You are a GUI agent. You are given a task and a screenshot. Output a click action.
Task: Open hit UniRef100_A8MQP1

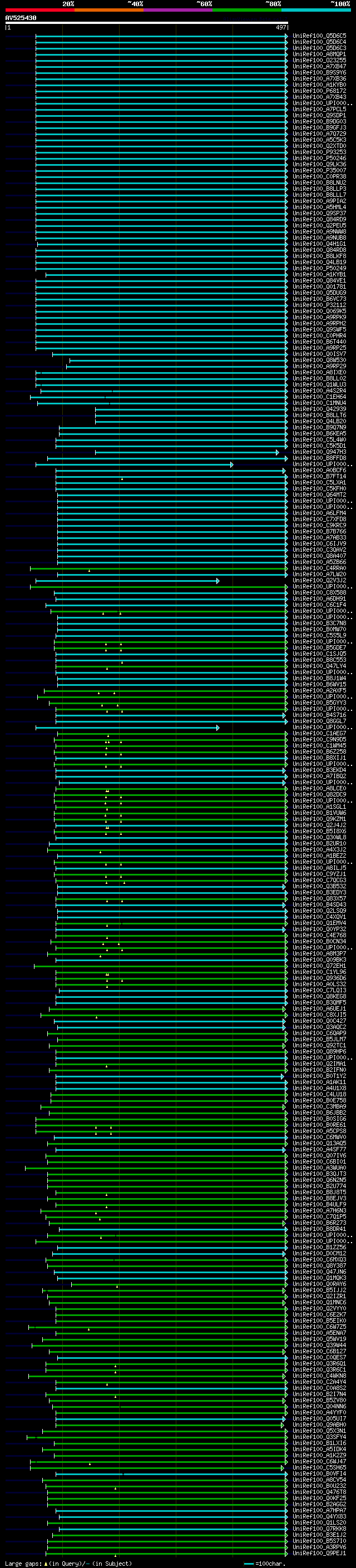(319, 54)
